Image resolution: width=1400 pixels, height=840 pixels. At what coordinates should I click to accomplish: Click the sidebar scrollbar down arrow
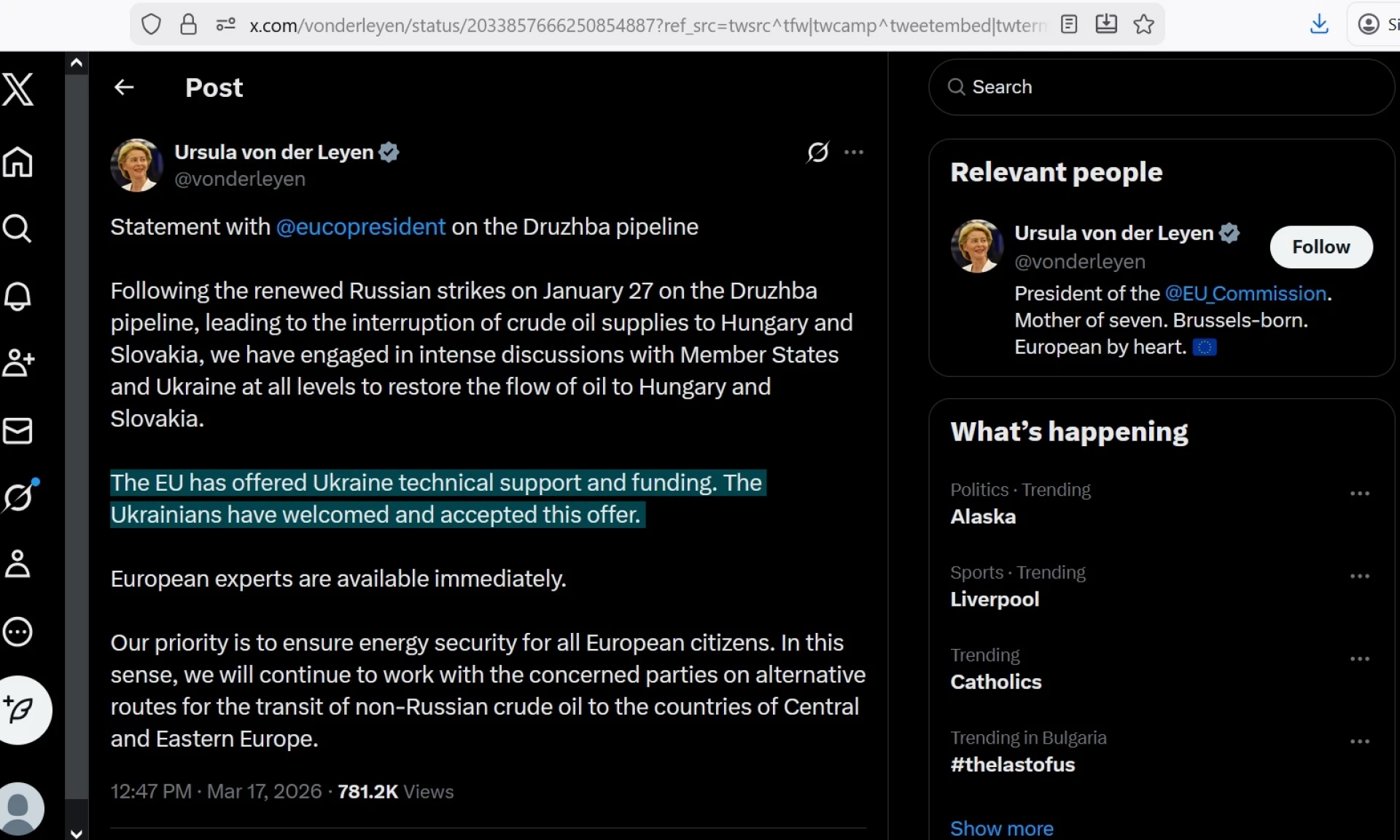(76, 832)
